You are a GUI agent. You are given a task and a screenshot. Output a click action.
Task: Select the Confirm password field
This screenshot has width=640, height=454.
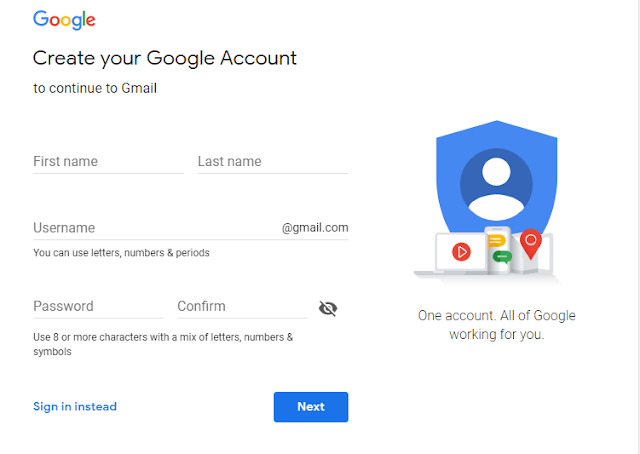(x=241, y=307)
